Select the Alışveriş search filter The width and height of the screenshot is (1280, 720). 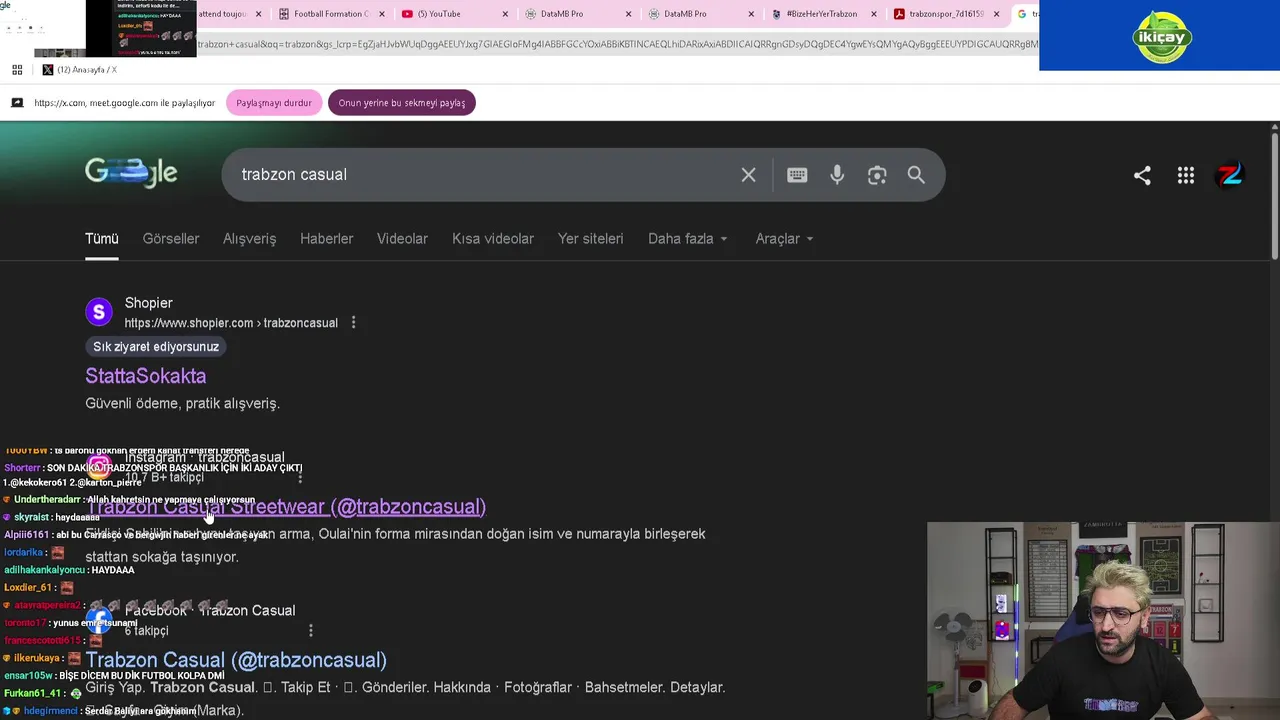click(249, 238)
